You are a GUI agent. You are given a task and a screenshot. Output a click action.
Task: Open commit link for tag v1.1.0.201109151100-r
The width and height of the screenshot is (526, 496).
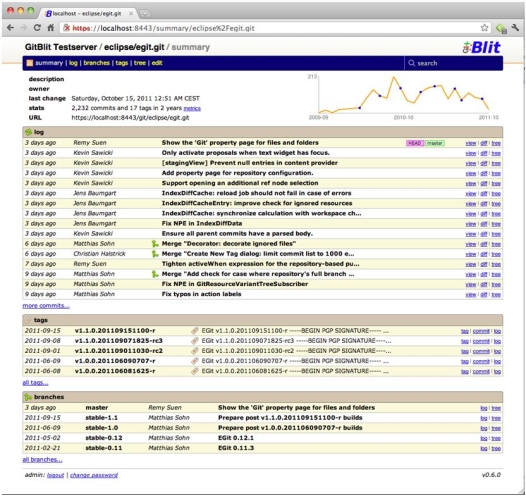click(x=481, y=331)
